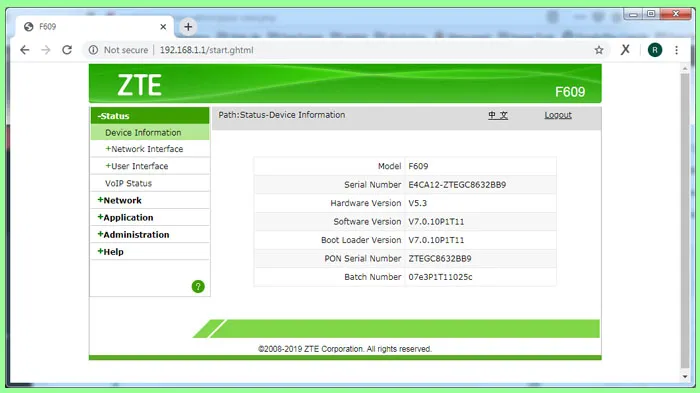Screen dimensions: 700x393
Task: Click the Hardware Version value V5.3
Action: click(417, 203)
